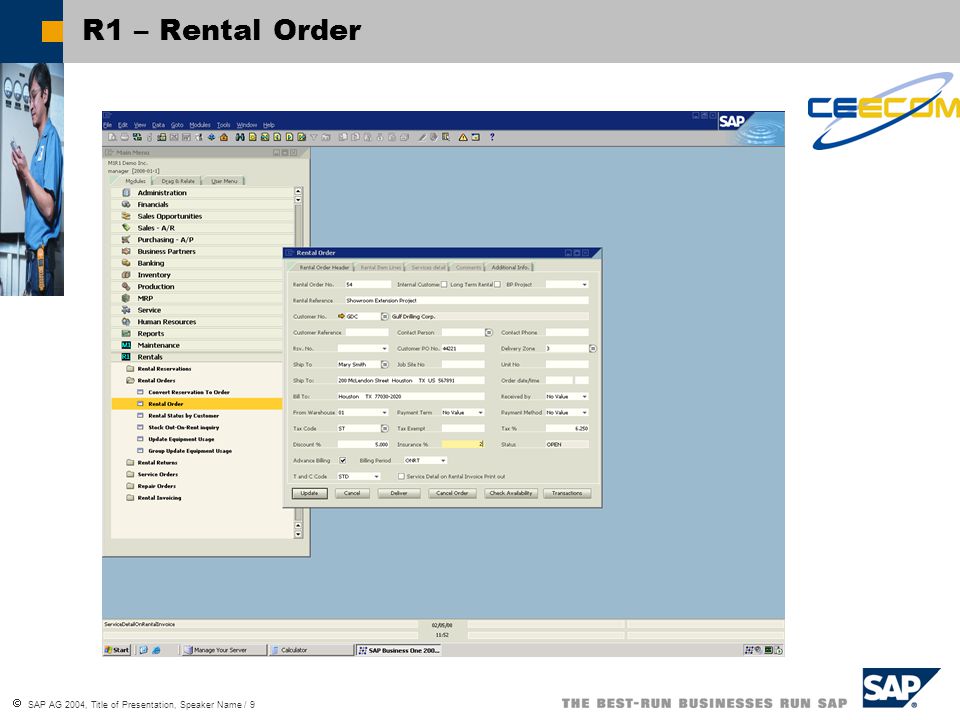Open the From Warehouse dropdown
This screenshot has height=720, width=960.
coord(384,413)
